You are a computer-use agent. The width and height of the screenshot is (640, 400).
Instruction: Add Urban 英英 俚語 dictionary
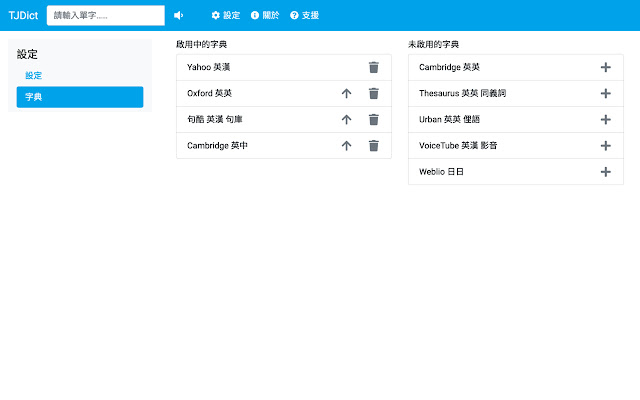click(x=605, y=119)
